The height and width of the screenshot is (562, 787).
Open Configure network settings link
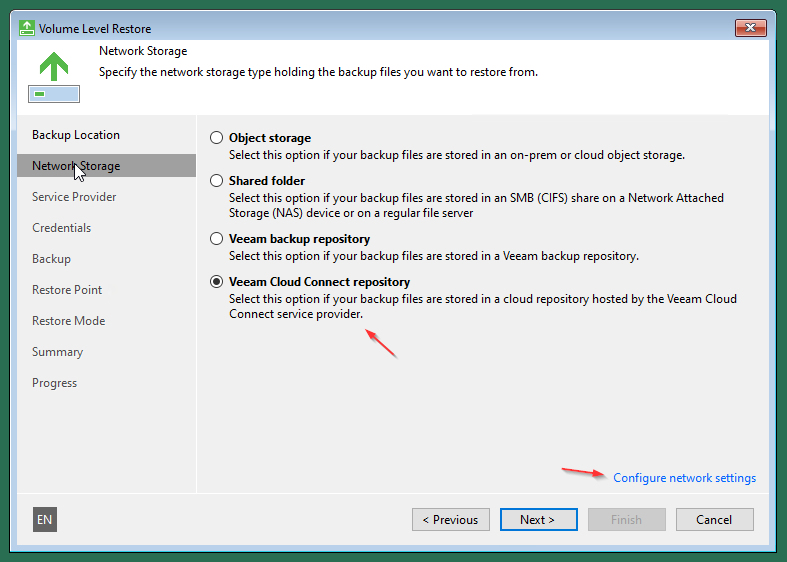(x=685, y=478)
